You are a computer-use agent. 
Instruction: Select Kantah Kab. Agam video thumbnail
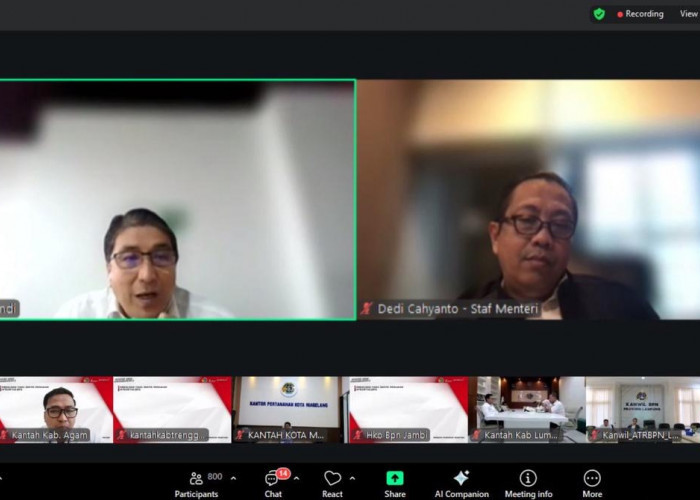click(x=55, y=409)
